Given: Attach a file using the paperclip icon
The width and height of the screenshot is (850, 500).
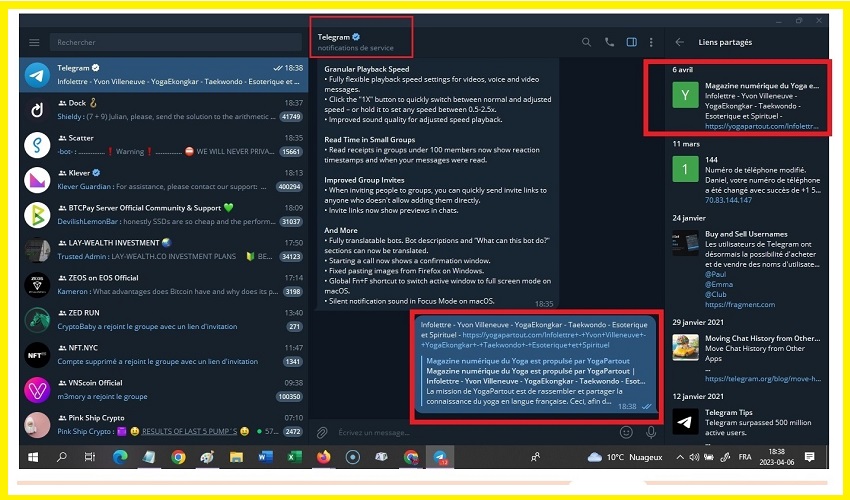Looking at the screenshot, I should [x=322, y=432].
